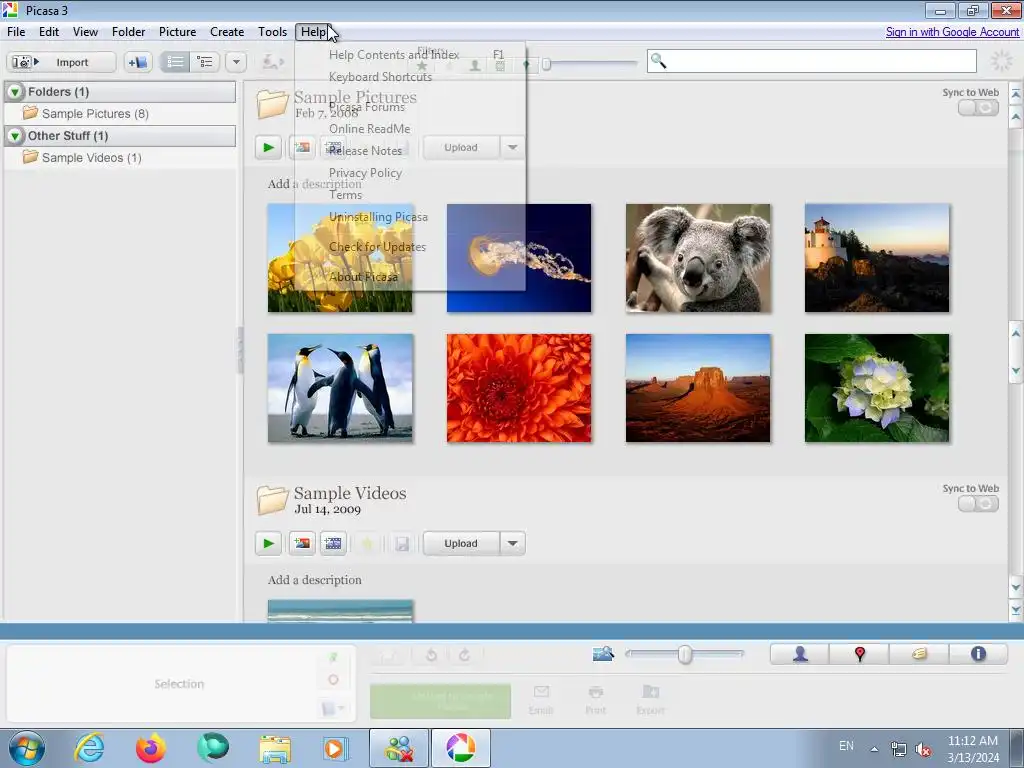
Task: Click the muted volume icon in system tray
Action: tap(923, 750)
